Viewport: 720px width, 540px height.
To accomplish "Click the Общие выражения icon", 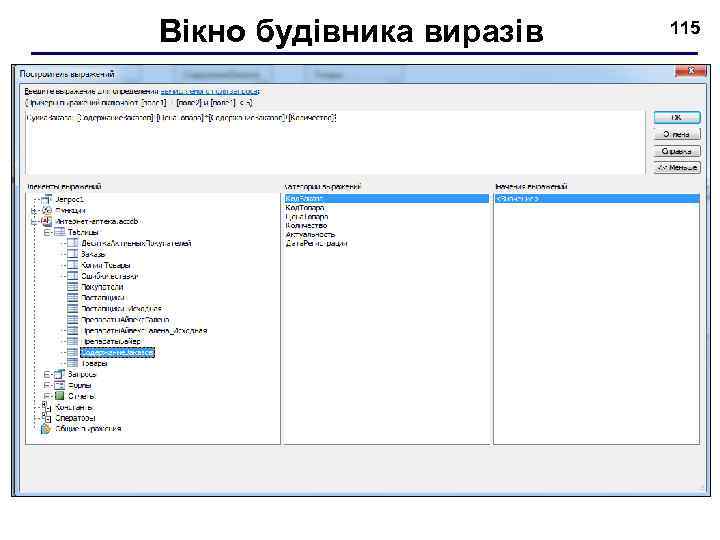I will pos(46,429).
